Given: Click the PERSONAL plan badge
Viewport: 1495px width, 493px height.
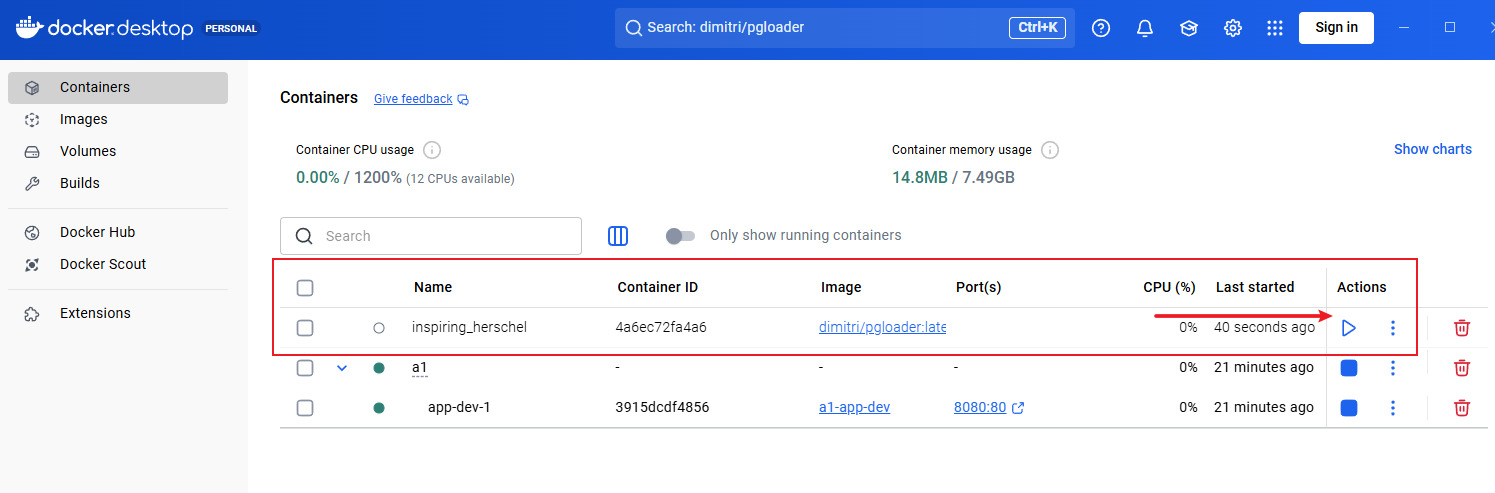Looking at the screenshot, I should [x=231, y=29].
